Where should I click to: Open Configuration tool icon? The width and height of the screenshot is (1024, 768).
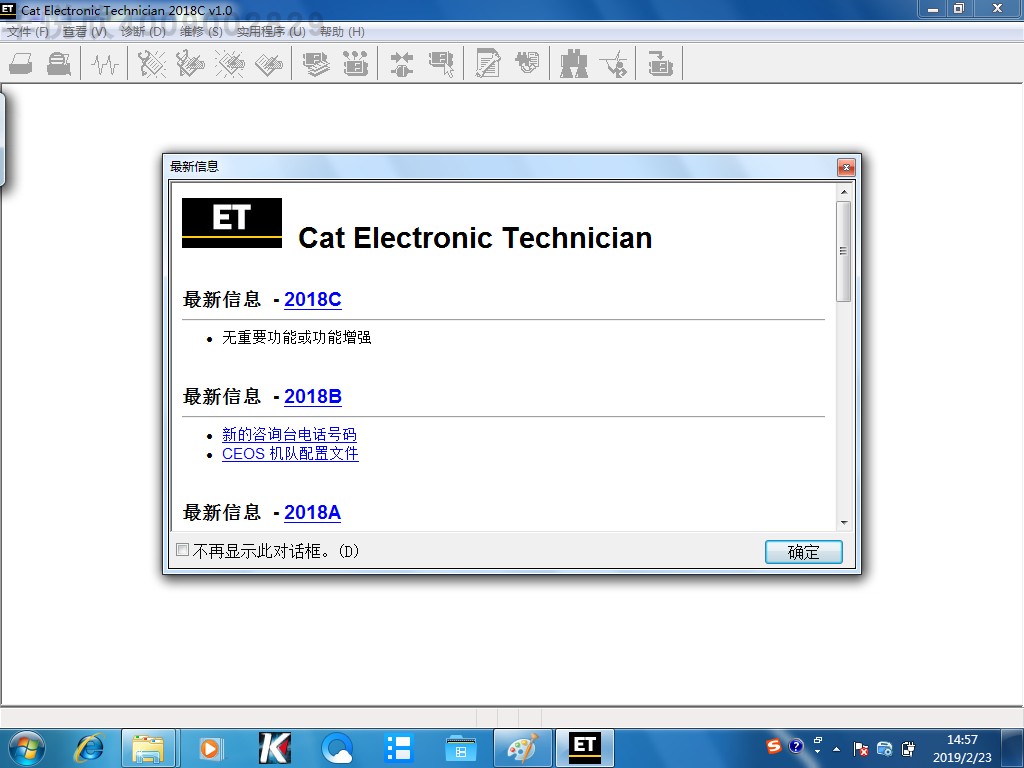355,64
